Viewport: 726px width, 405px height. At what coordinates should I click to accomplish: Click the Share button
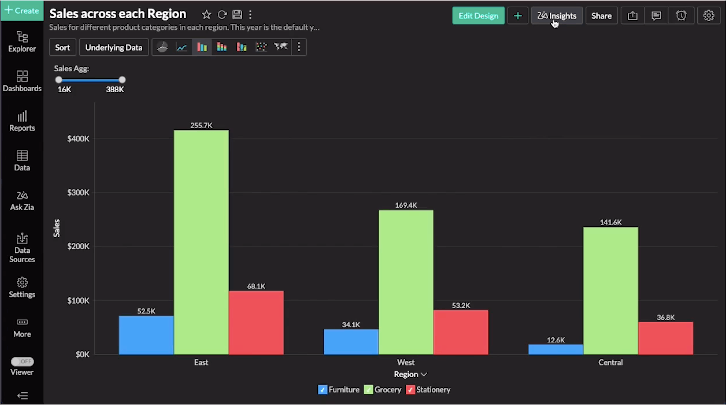(x=601, y=16)
